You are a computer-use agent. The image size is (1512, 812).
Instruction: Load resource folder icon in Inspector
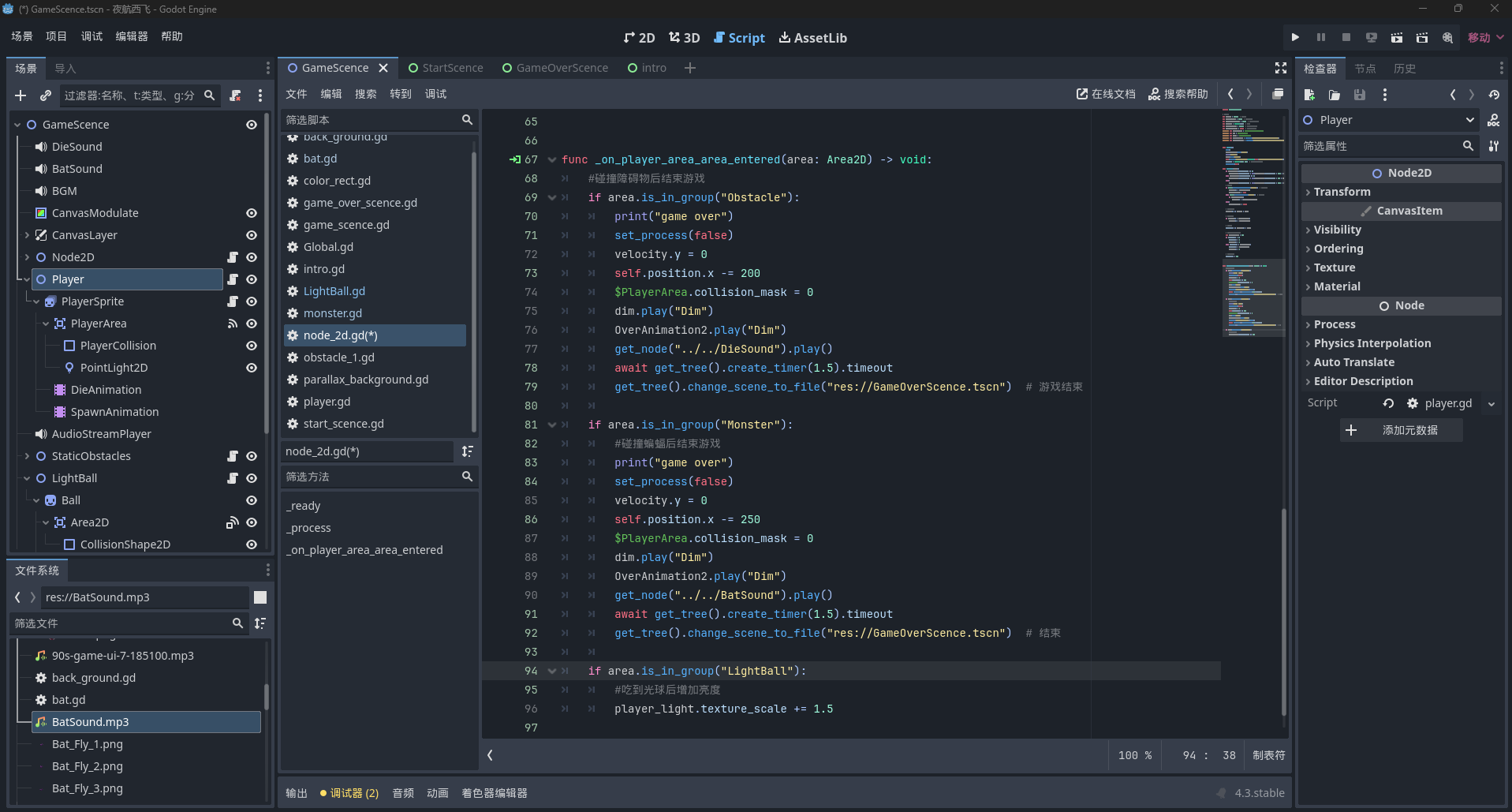(x=1335, y=95)
